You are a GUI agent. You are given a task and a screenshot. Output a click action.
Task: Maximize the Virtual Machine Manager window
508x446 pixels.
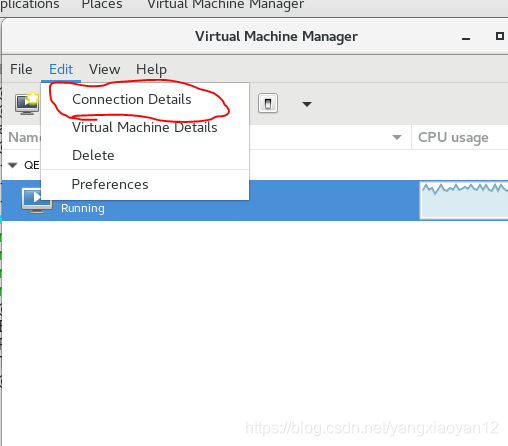point(500,36)
